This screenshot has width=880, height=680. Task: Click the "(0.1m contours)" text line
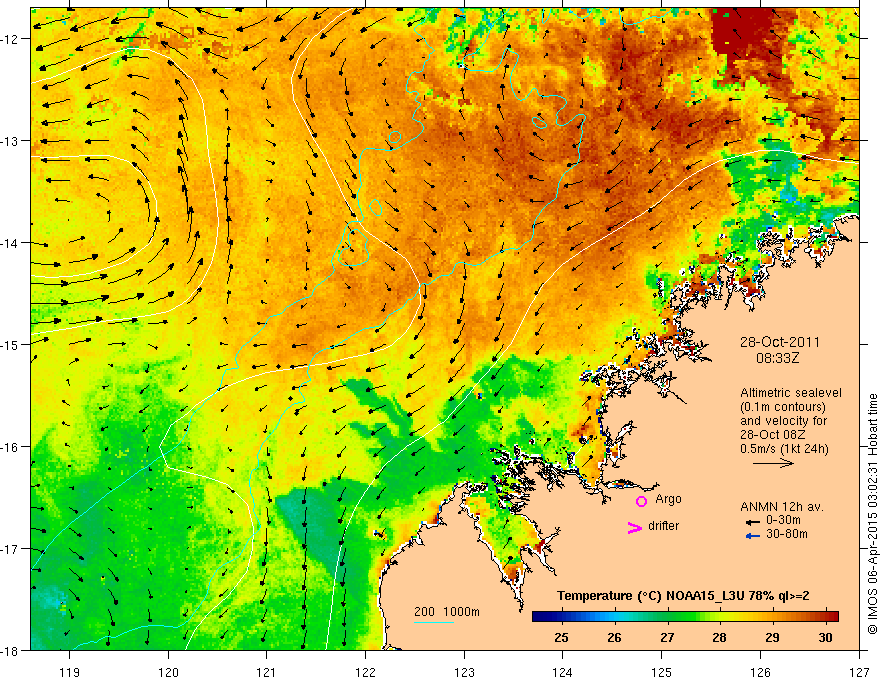783,407
